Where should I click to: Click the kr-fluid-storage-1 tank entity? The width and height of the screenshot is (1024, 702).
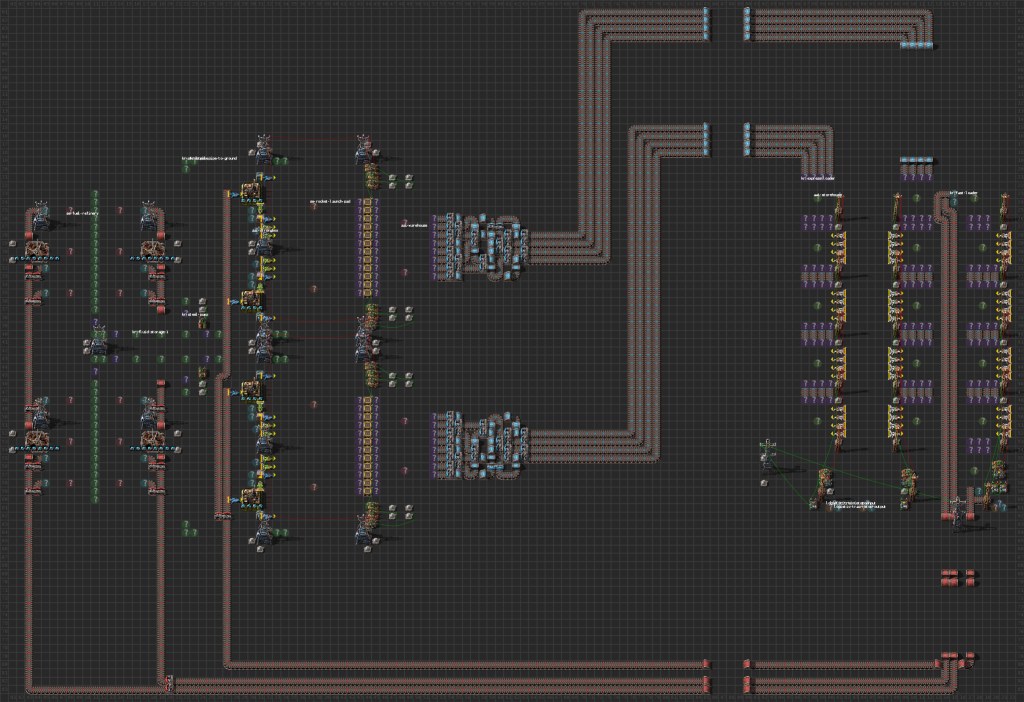tap(100, 345)
